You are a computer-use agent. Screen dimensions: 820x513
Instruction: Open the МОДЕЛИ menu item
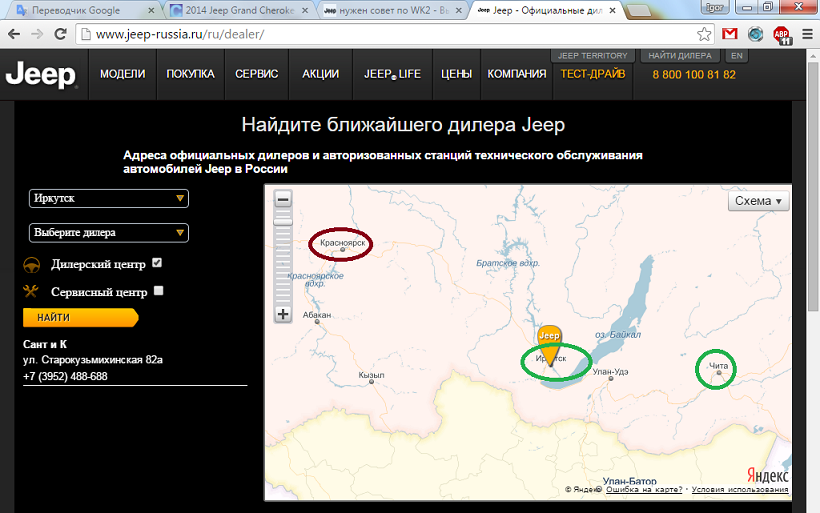122,74
